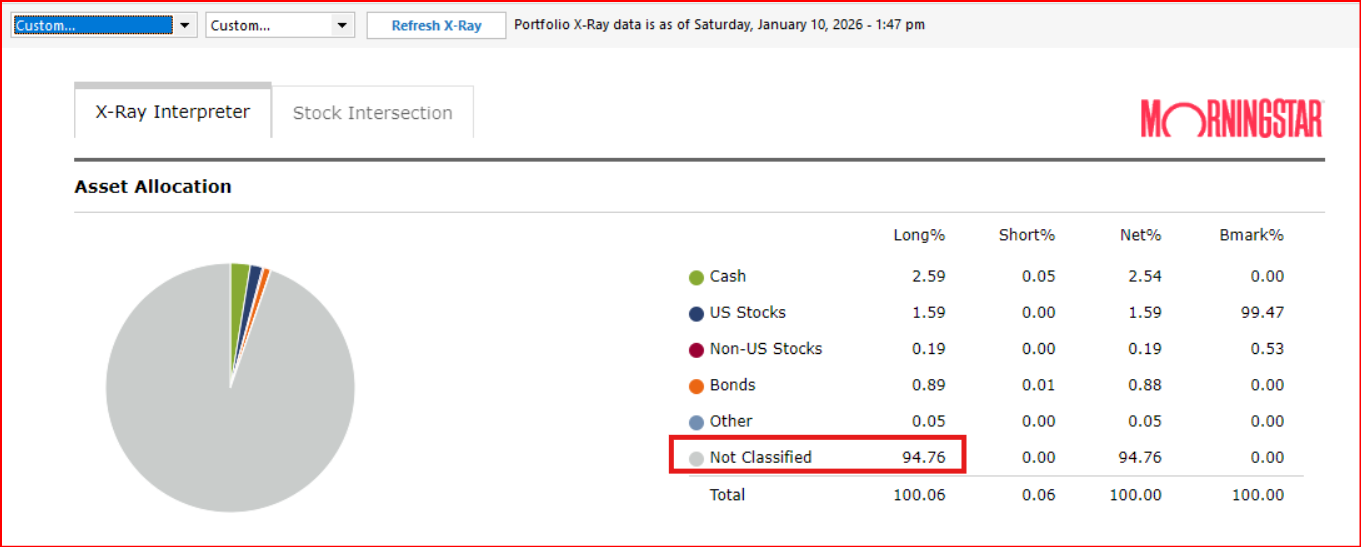Click the Net% column header

[x=1141, y=235]
